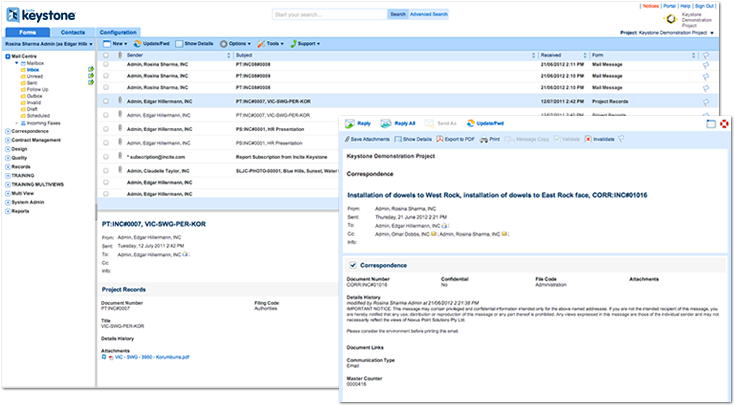Viewport: 734px width, 405px height.
Task: Expand the Correspondence tree node
Action: coord(7,132)
